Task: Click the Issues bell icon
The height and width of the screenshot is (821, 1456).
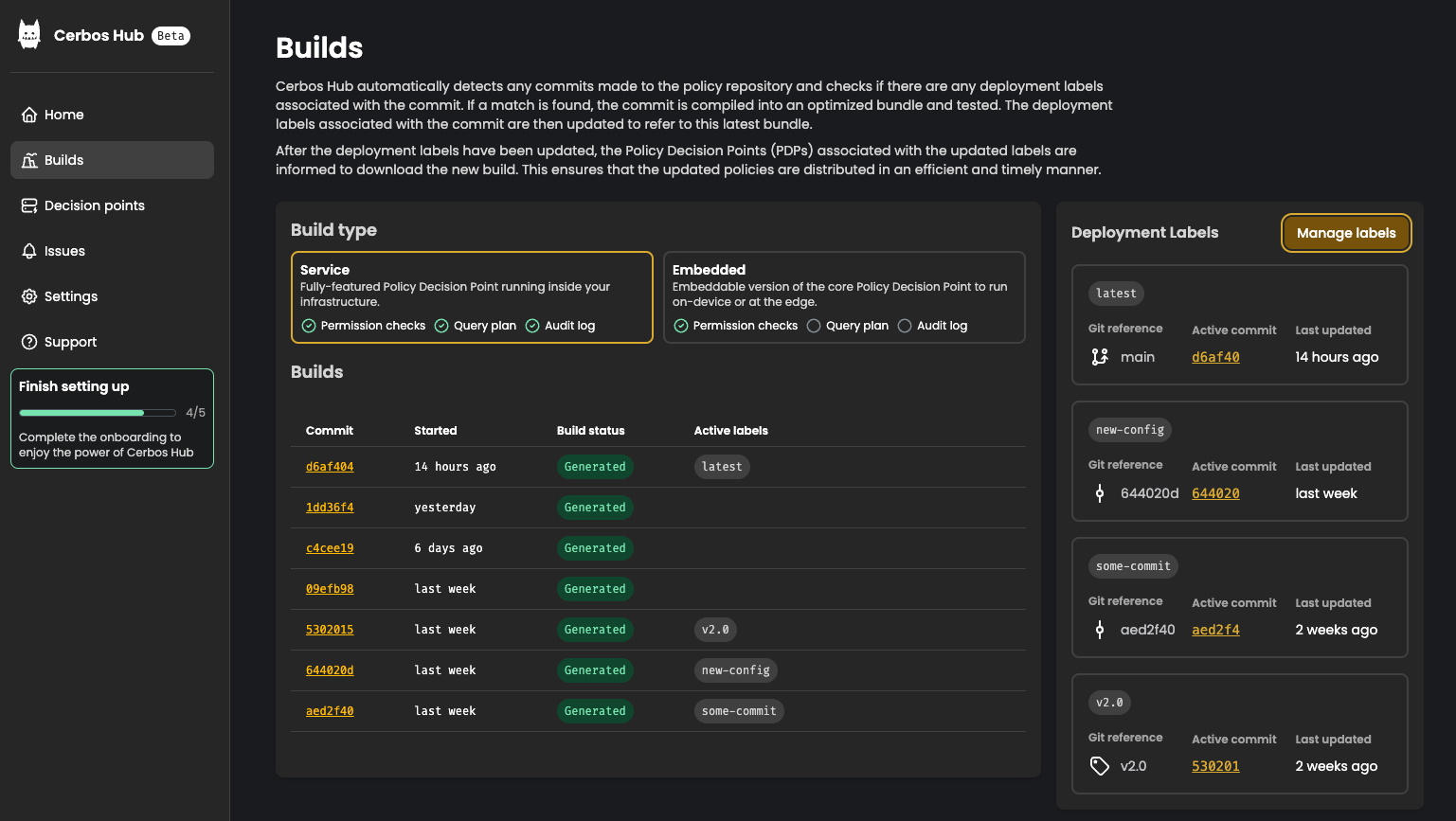Action: (x=29, y=251)
